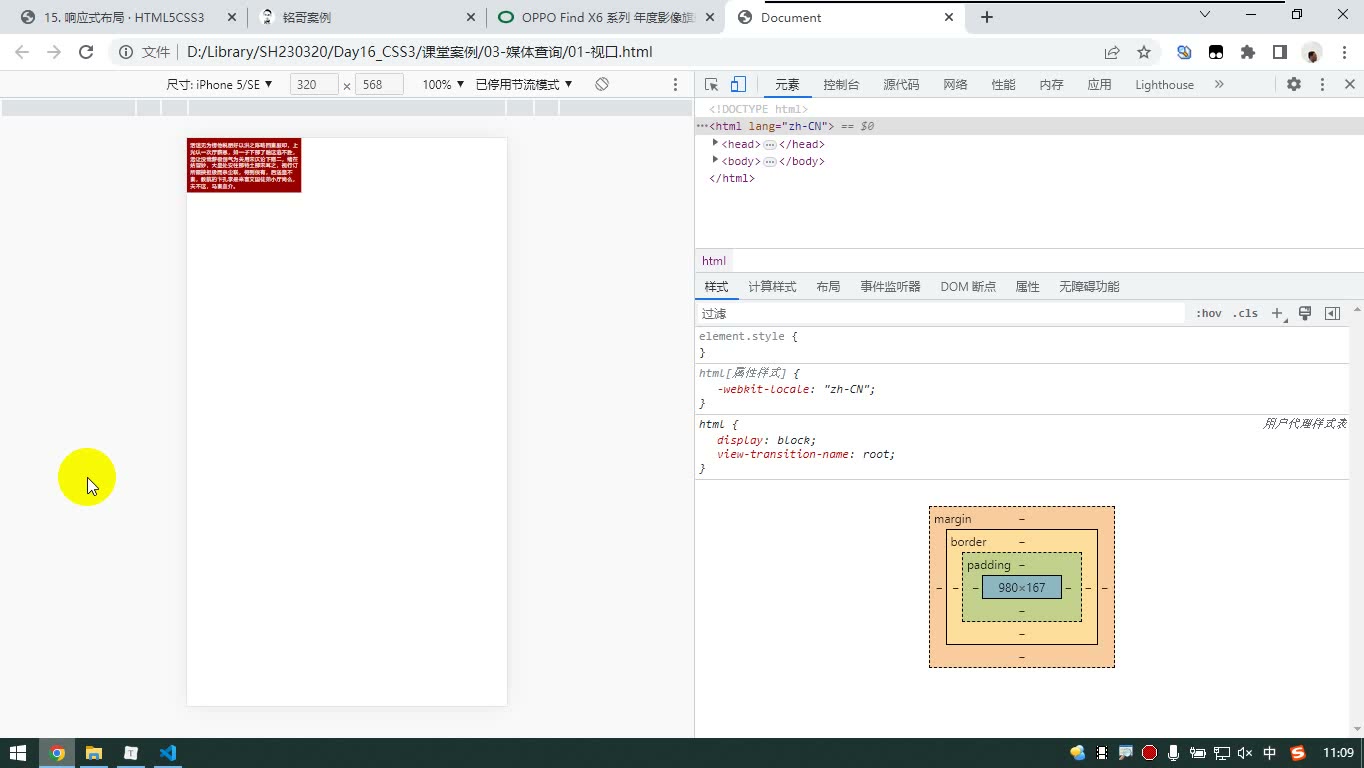Toggle the .cls element classes panel
Image resolution: width=1364 pixels, height=768 pixels.
pos(1245,314)
